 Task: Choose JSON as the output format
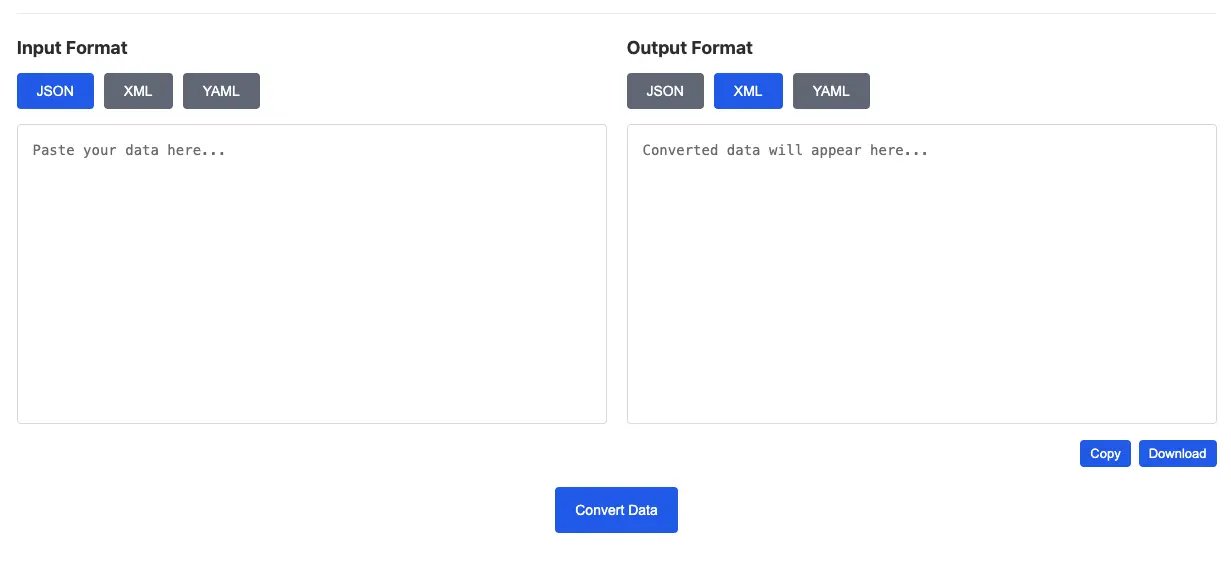(665, 91)
